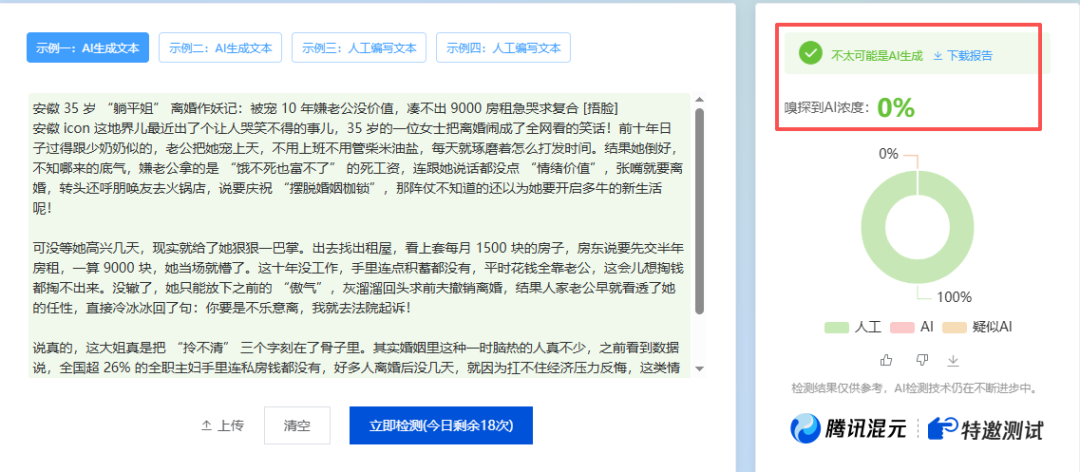Click inside the text input area
The height and width of the screenshot is (472, 1080).
pyautogui.click(x=359, y=235)
